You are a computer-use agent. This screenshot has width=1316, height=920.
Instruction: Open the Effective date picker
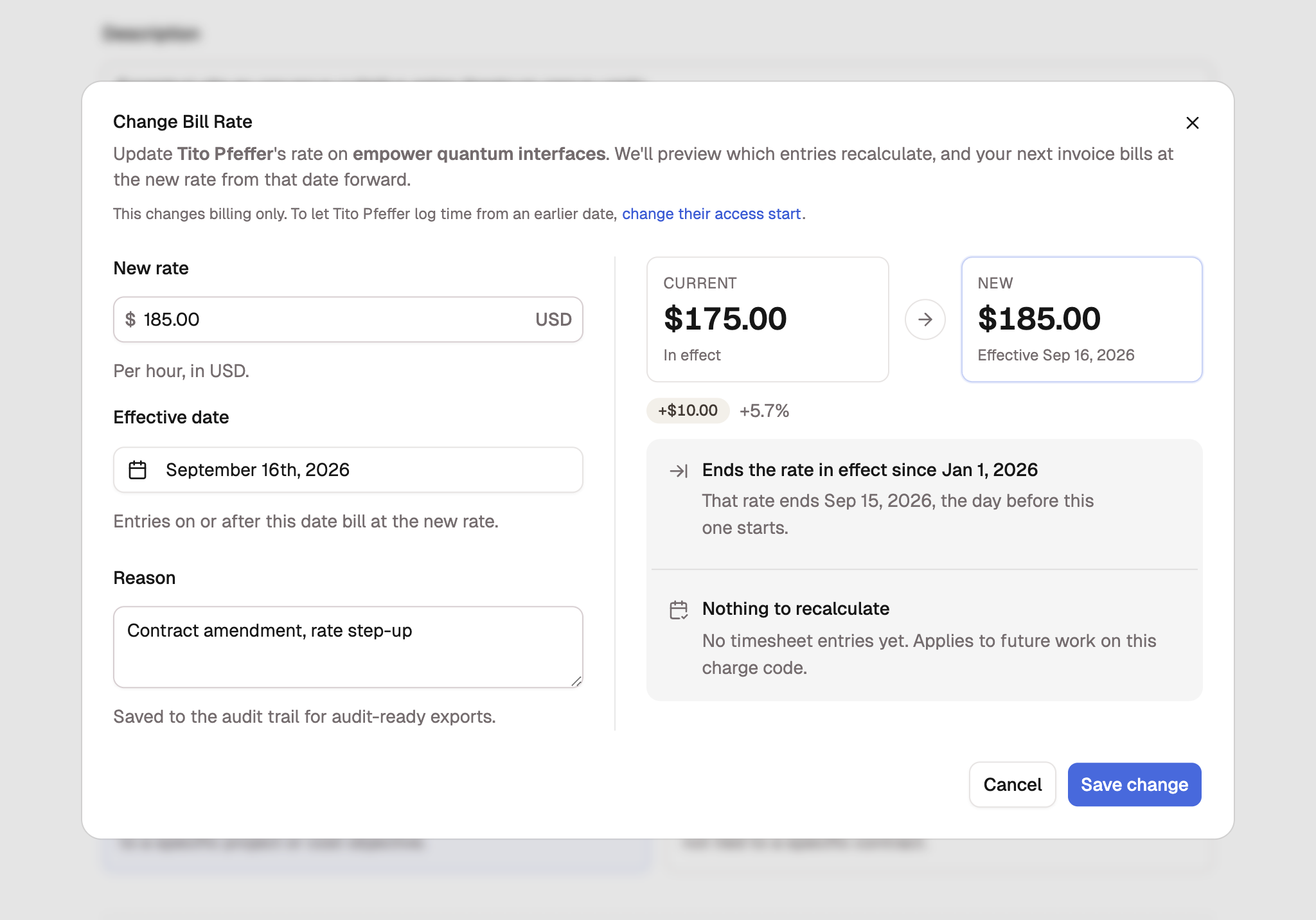click(x=348, y=470)
